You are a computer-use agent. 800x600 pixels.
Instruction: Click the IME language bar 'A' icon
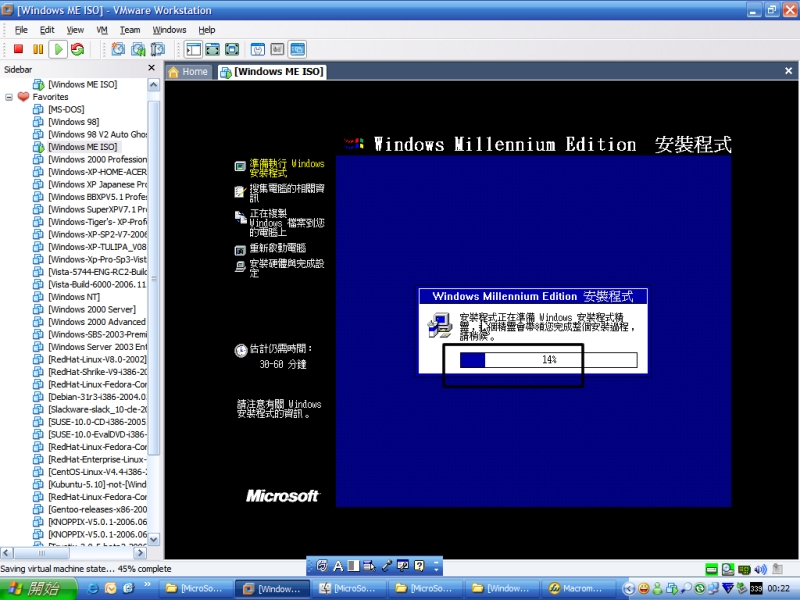coord(338,566)
